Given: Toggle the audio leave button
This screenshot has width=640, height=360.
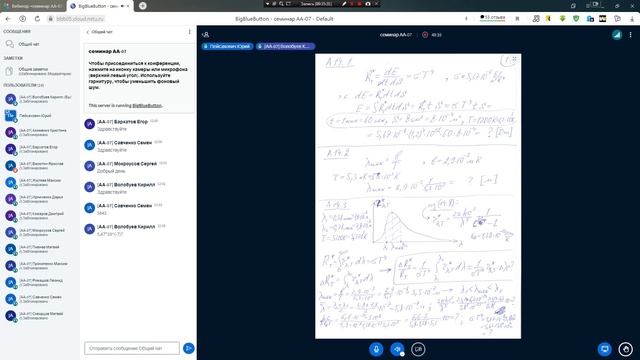Looking at the screenshot, I should (x=397, y=349).
